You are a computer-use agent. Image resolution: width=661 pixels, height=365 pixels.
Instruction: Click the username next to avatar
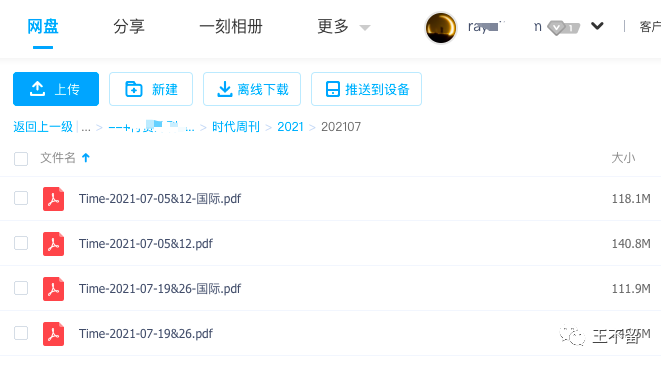tap(505, 27)
